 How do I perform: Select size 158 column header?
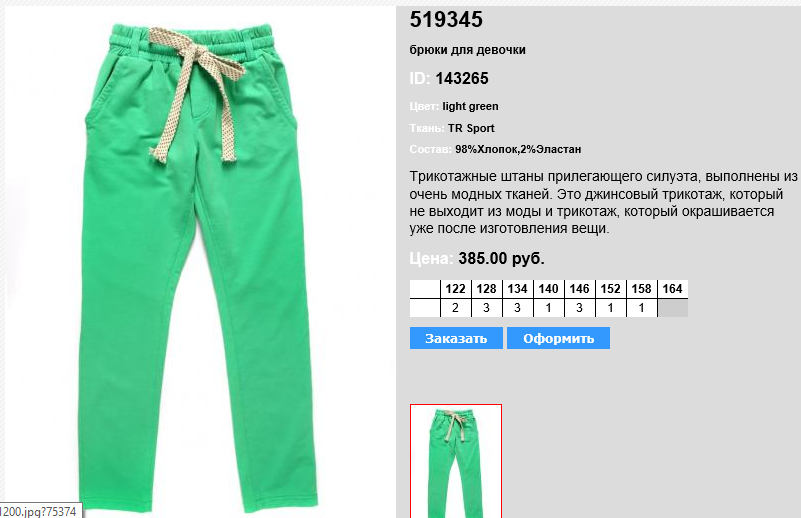pos(642,289)
